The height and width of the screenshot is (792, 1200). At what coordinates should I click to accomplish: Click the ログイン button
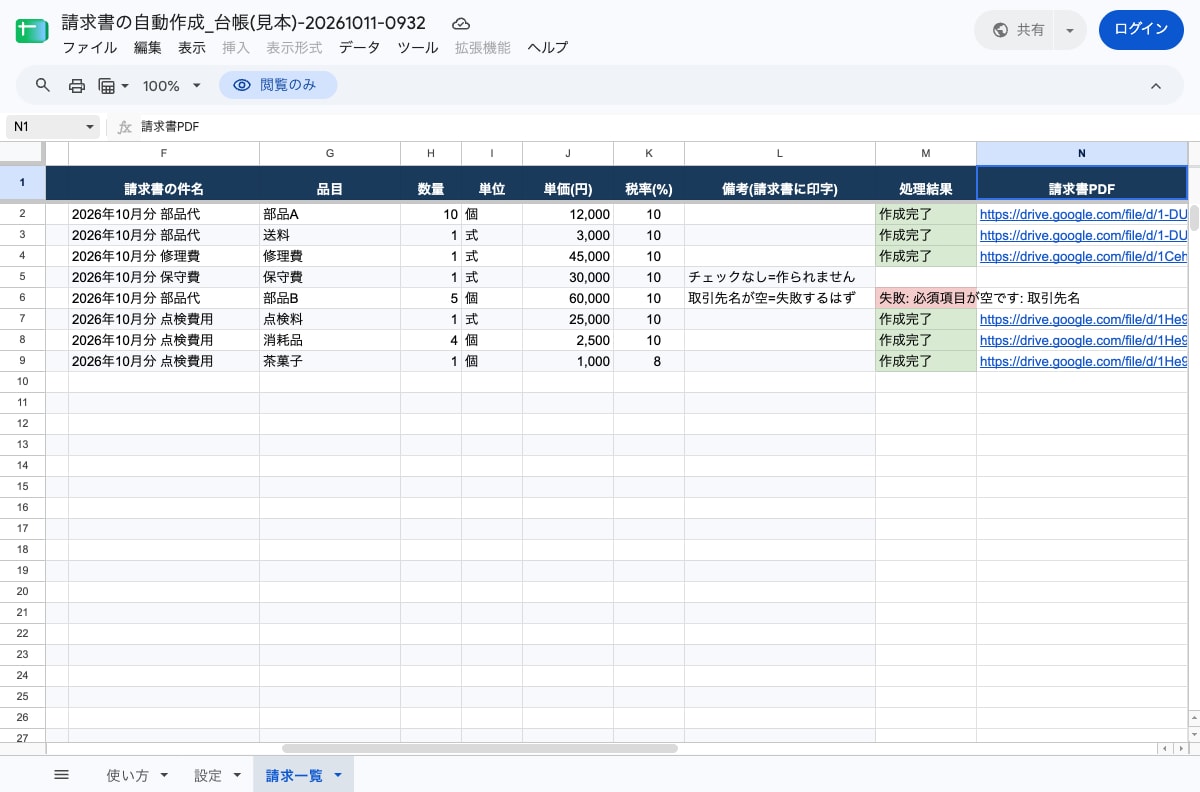click(1141, 30)
